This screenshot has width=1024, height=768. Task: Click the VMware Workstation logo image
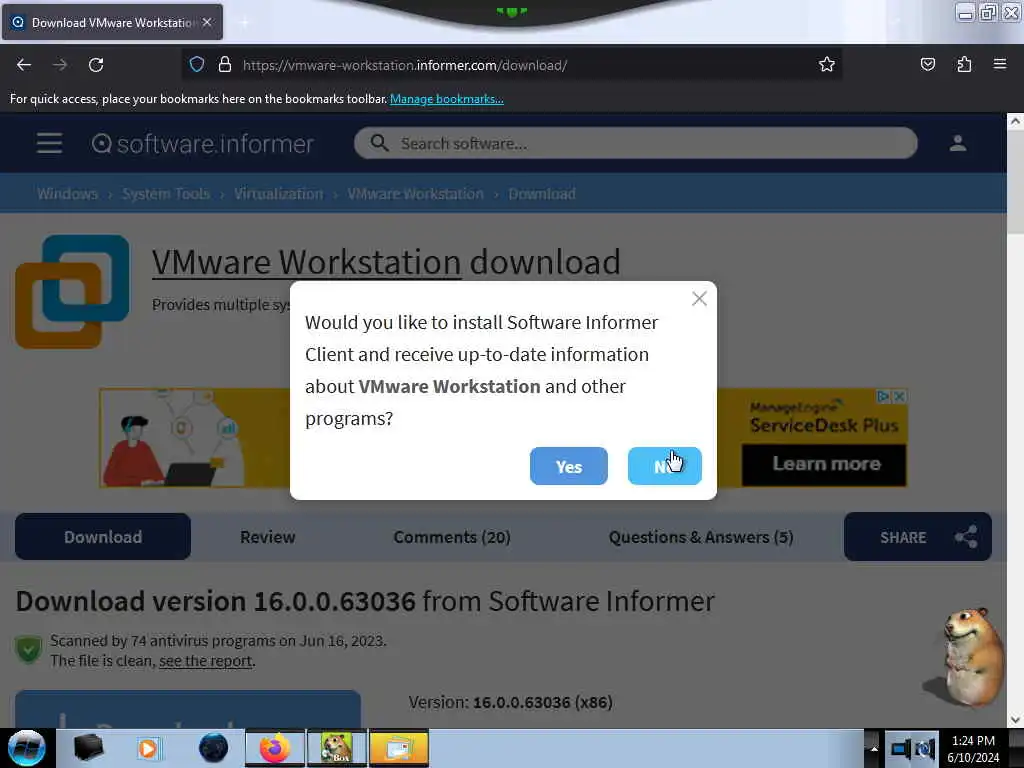point(72,291)
